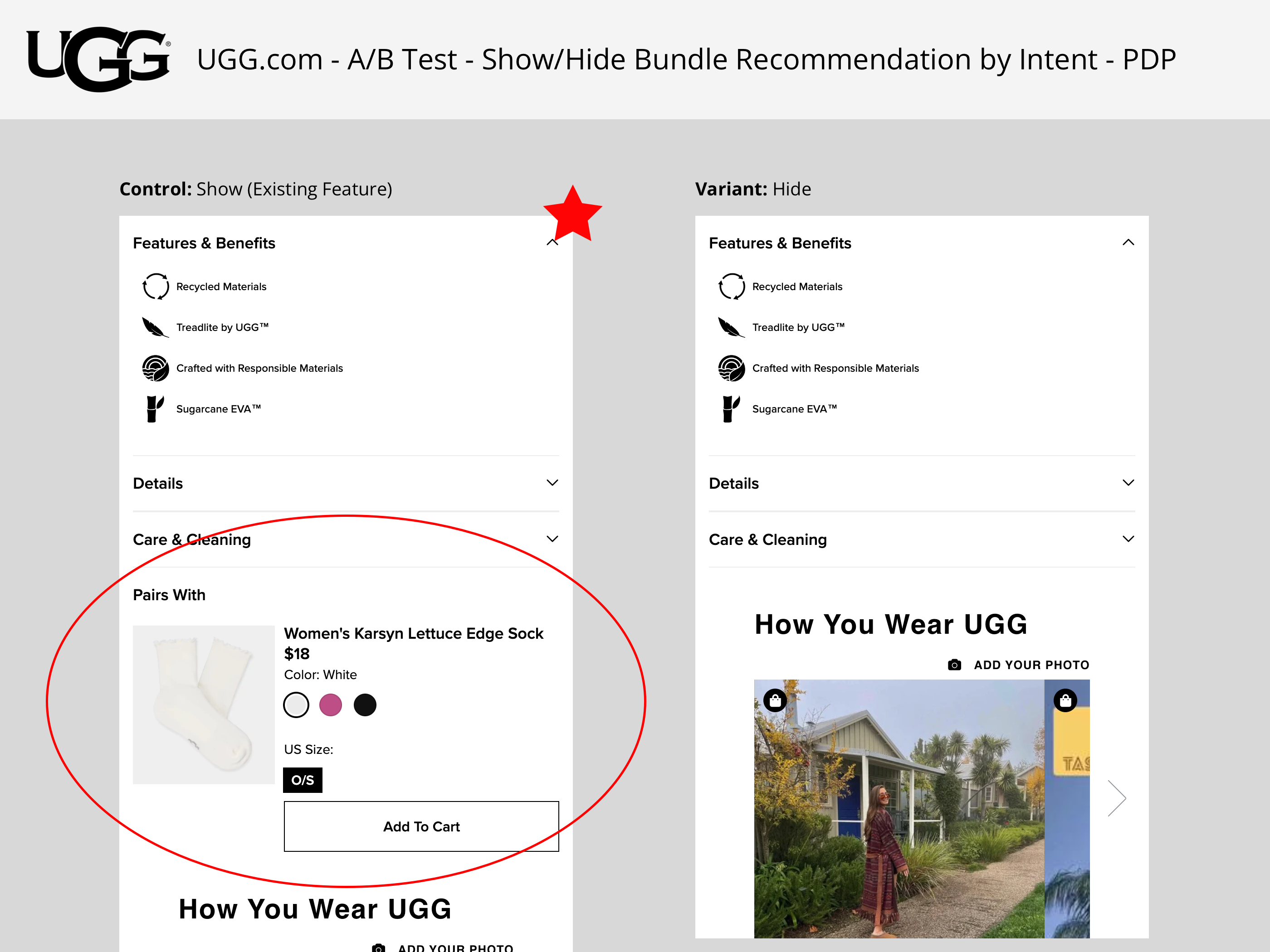The height and width of the screenshot is (952, 1270).
Task: Expand the Details section in Variant column
Action: tap(1129, 483)
